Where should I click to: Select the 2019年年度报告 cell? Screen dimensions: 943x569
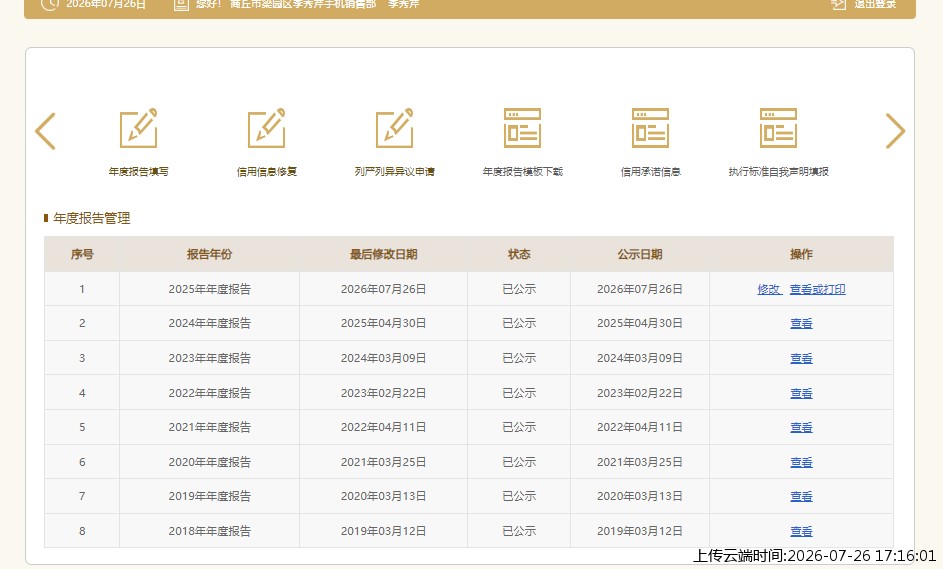pyautogui.click(x=209, y=497)
